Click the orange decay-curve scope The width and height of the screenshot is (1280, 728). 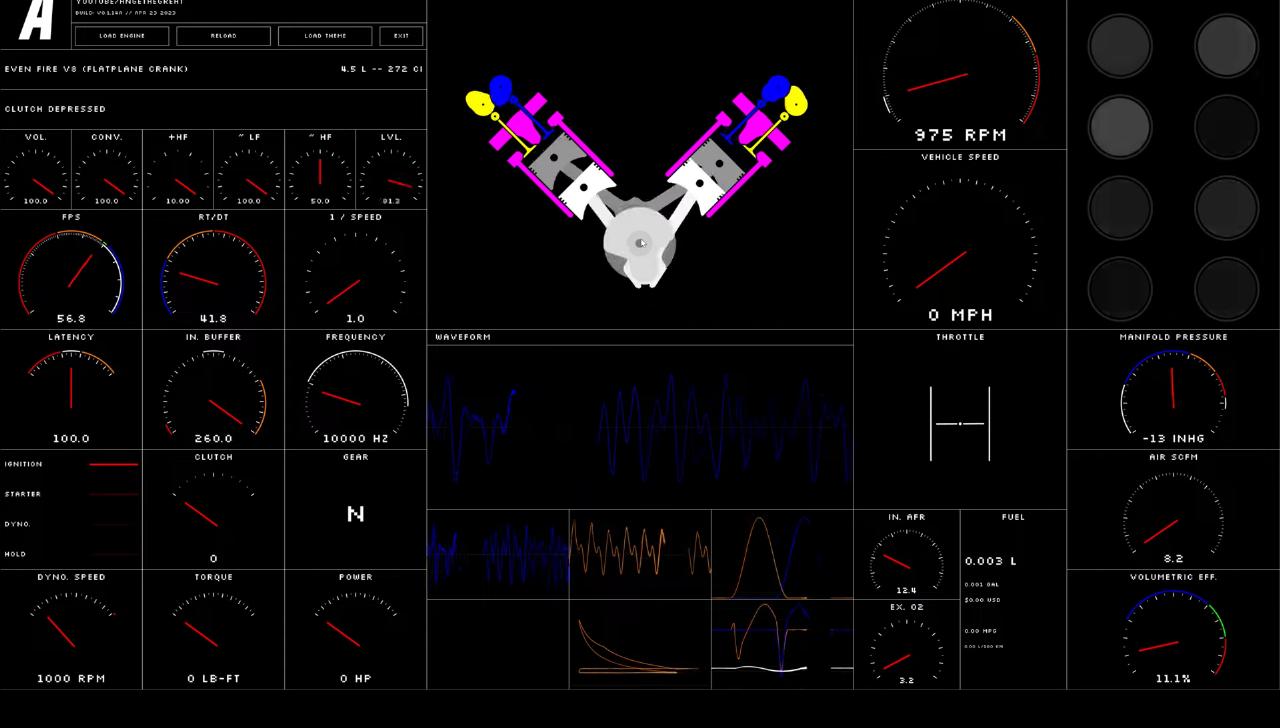640,644
